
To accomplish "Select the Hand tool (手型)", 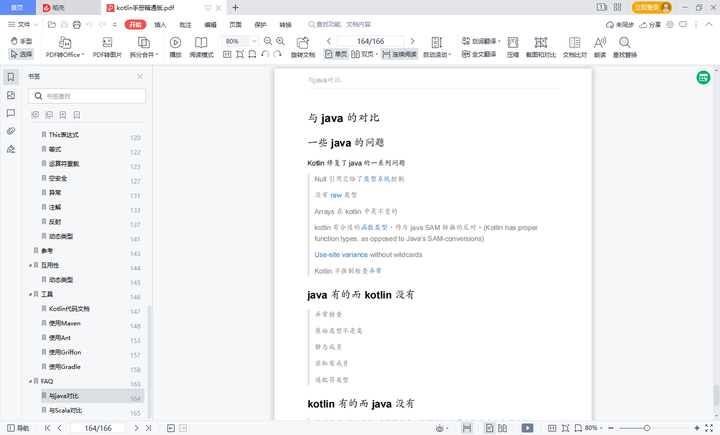I will (x=21, y=41).
